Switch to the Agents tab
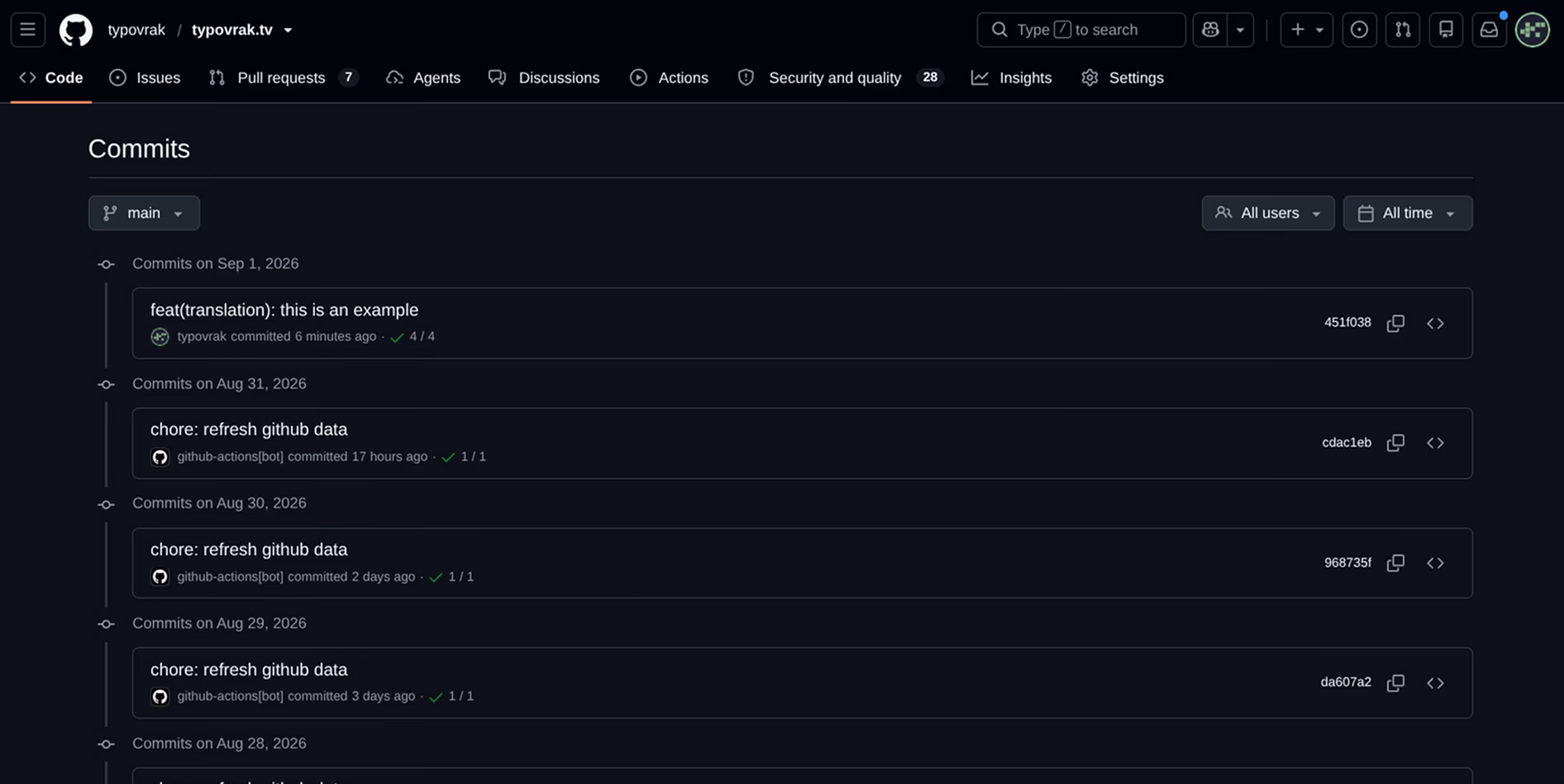This screenshot has width=1564, height=784. (x=423, y=78)
